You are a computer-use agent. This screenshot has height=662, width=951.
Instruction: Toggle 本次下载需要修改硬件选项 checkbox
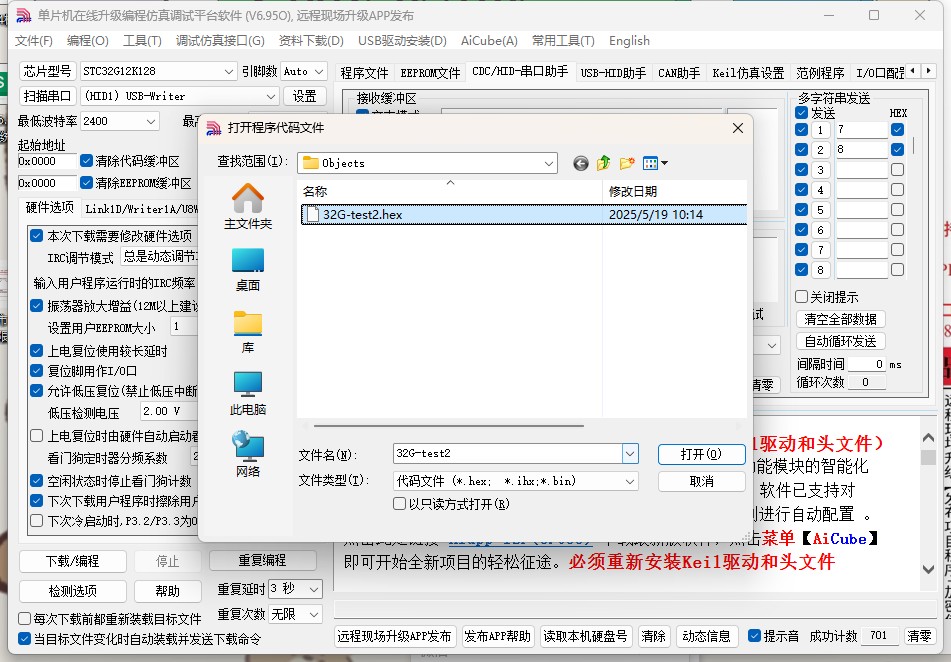pyautogui.click(x=36, y=235)
